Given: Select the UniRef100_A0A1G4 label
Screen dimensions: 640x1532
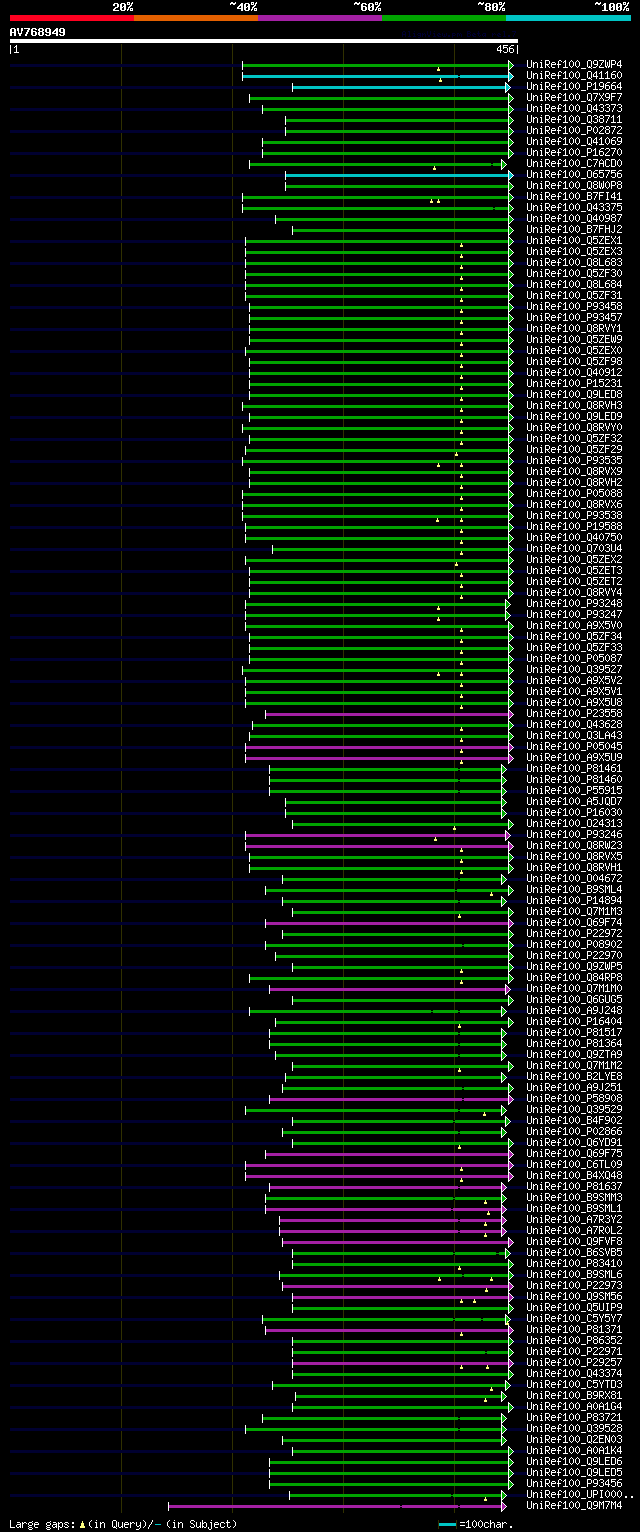Looking at the screenshot, I should (573, 1406).
